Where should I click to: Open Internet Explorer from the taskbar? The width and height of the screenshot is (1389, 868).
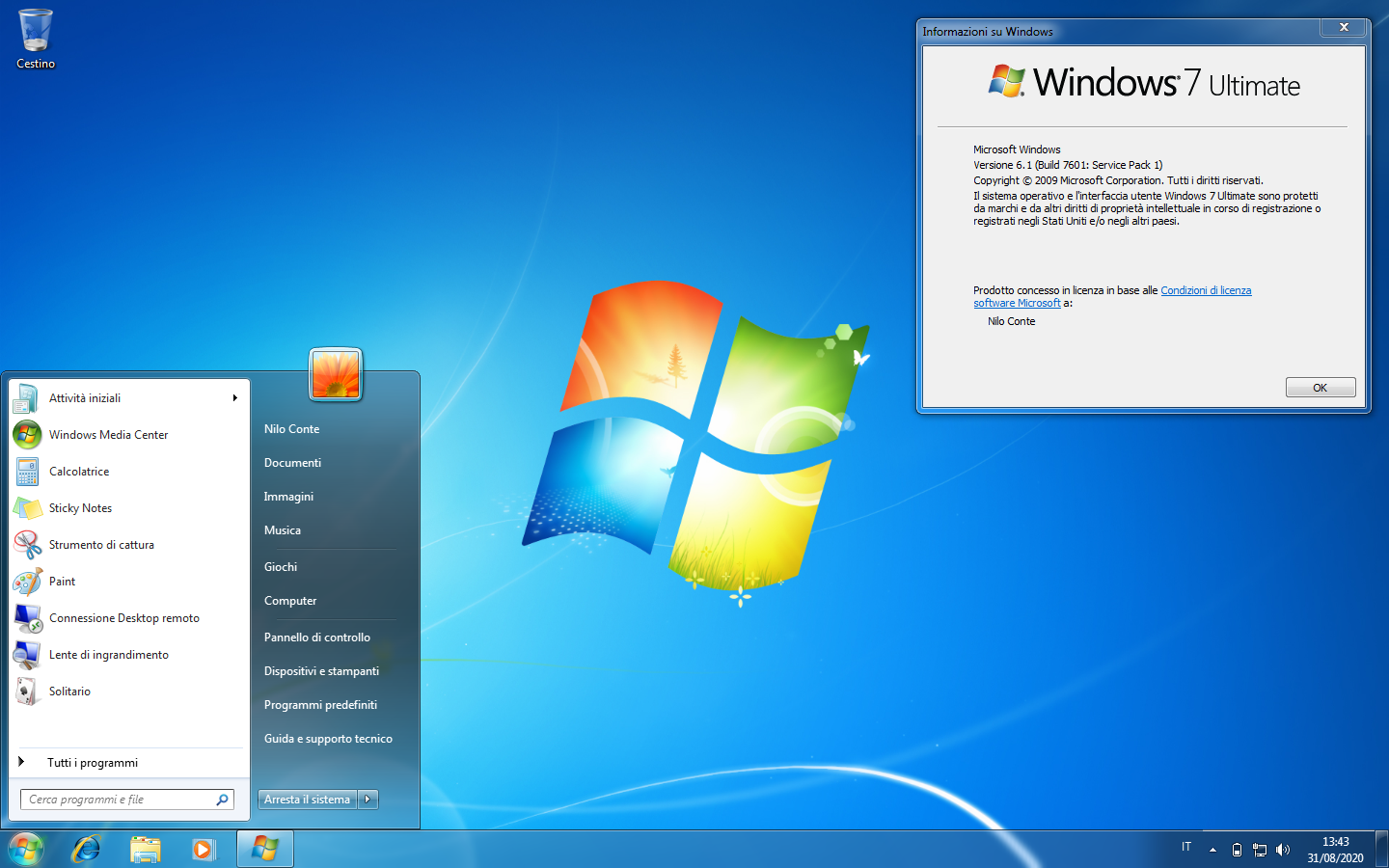[x=87, y=849]
